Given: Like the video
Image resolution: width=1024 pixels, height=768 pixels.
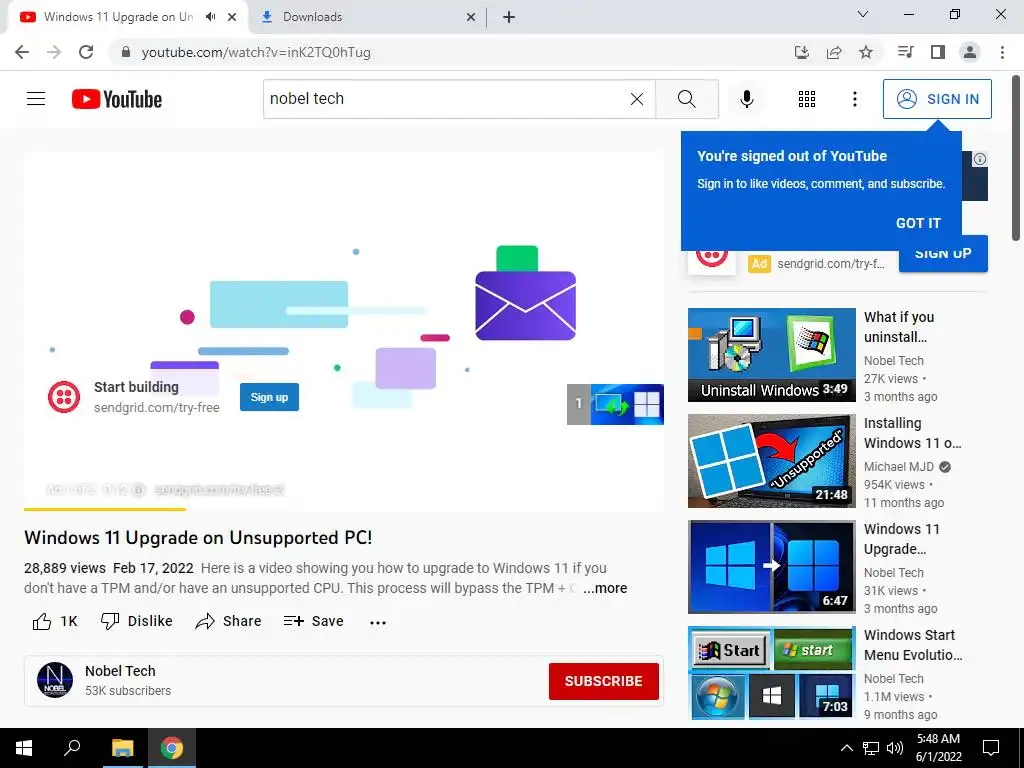Looking at the screenshot, I should [x=55, y=621].
